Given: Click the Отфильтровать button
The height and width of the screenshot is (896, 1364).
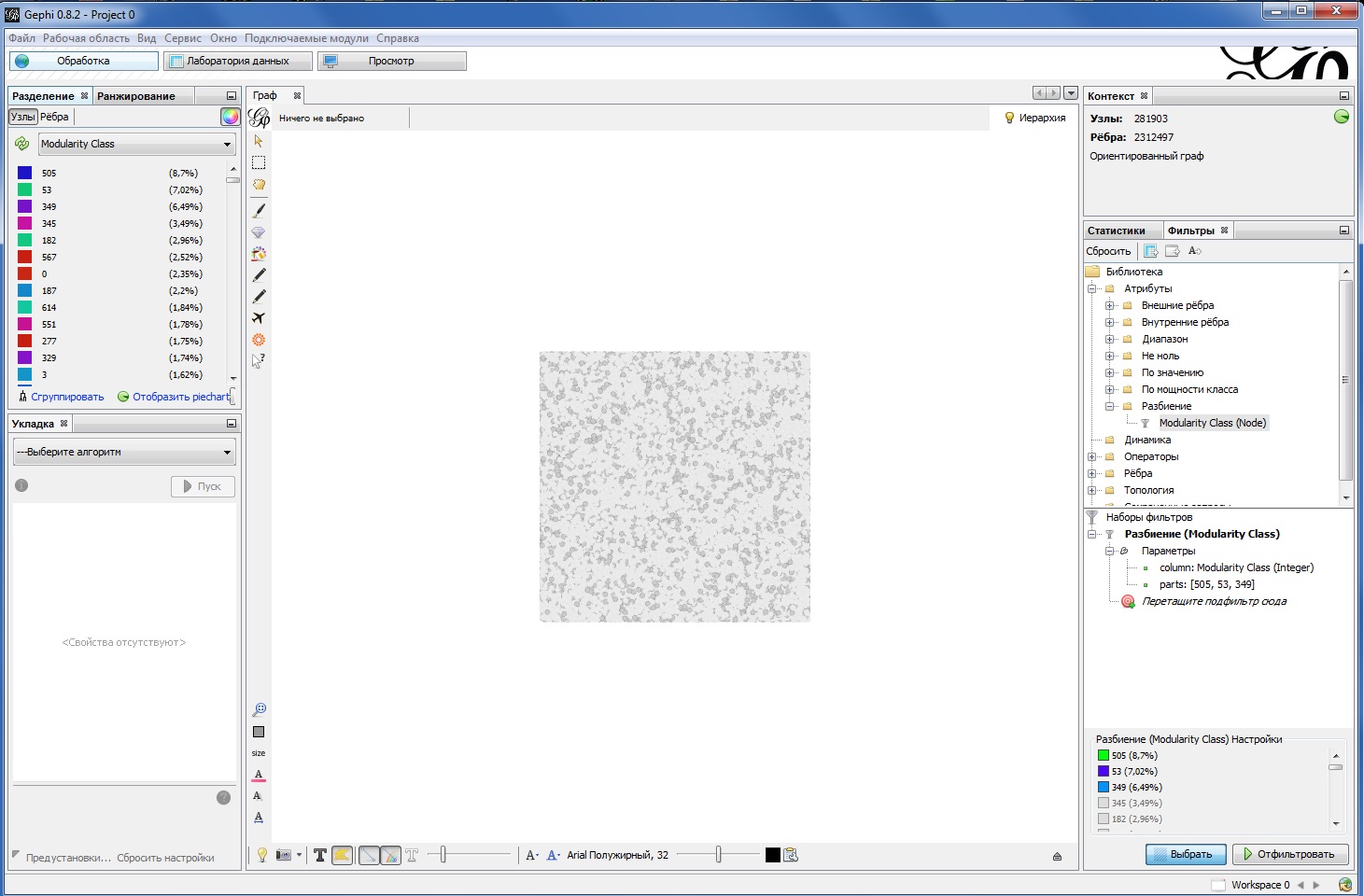Looking at the screenshot, I should 1290,854.
